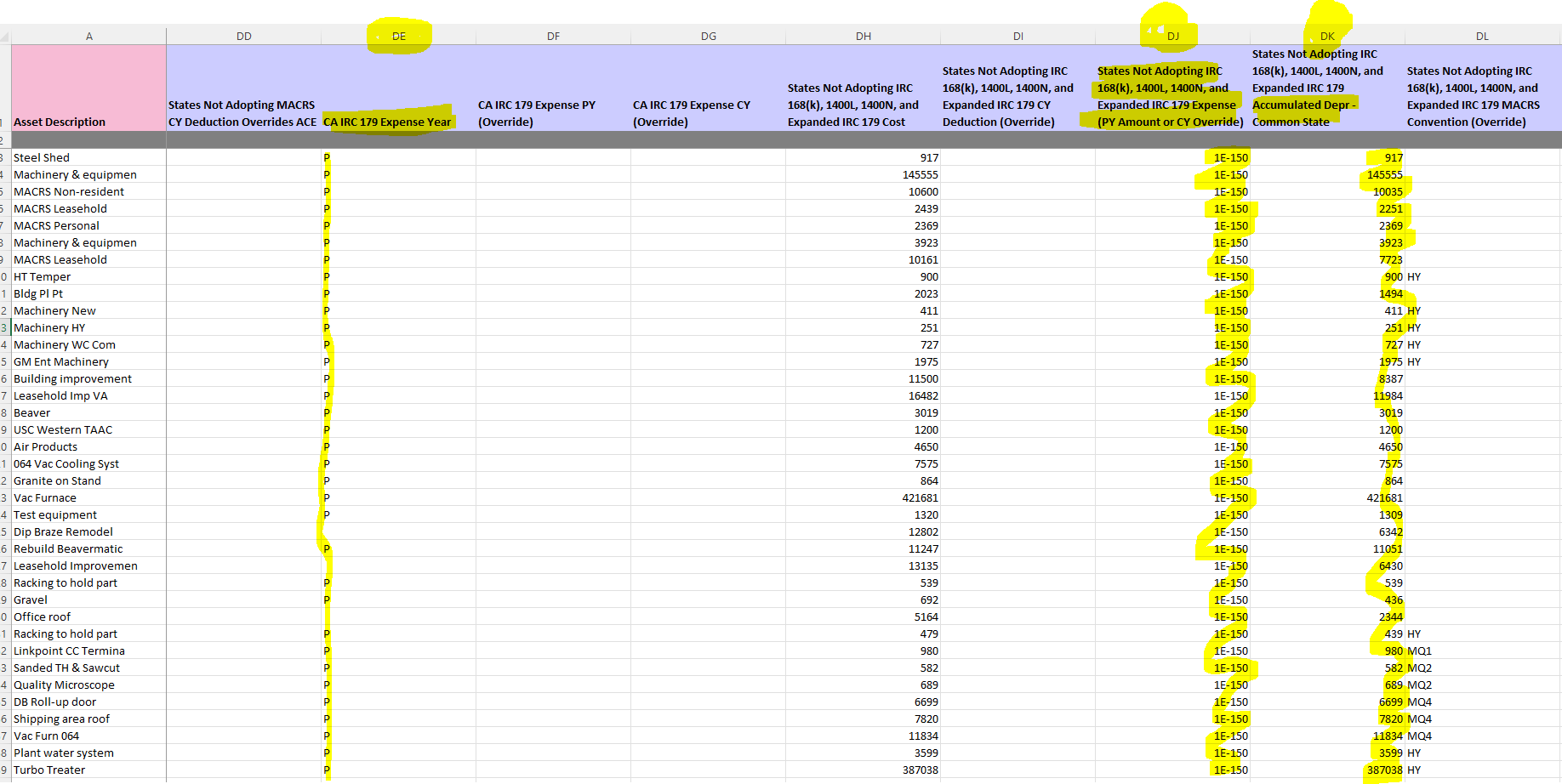Select the Beaver asset cell
The width and height of the screenshot is (1562, 784).
pos(88,412)
